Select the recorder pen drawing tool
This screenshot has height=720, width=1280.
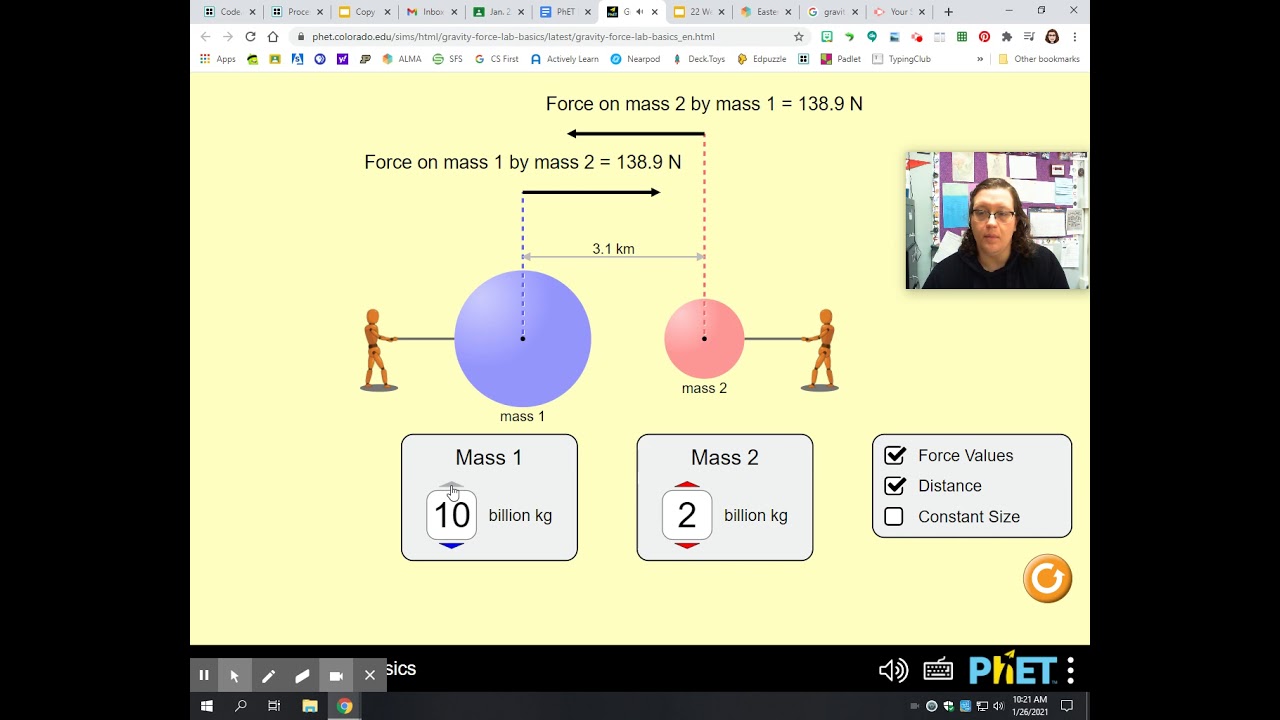click(268, 675)
